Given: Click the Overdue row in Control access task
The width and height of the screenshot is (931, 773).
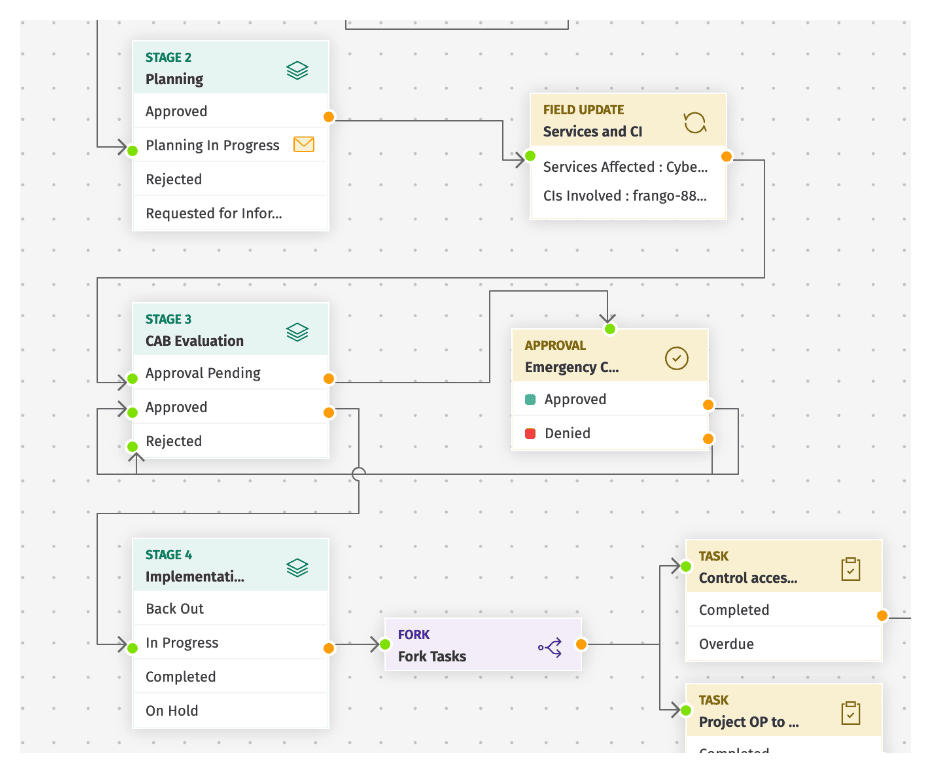Looking at the screenshot, I should (727, 644).
